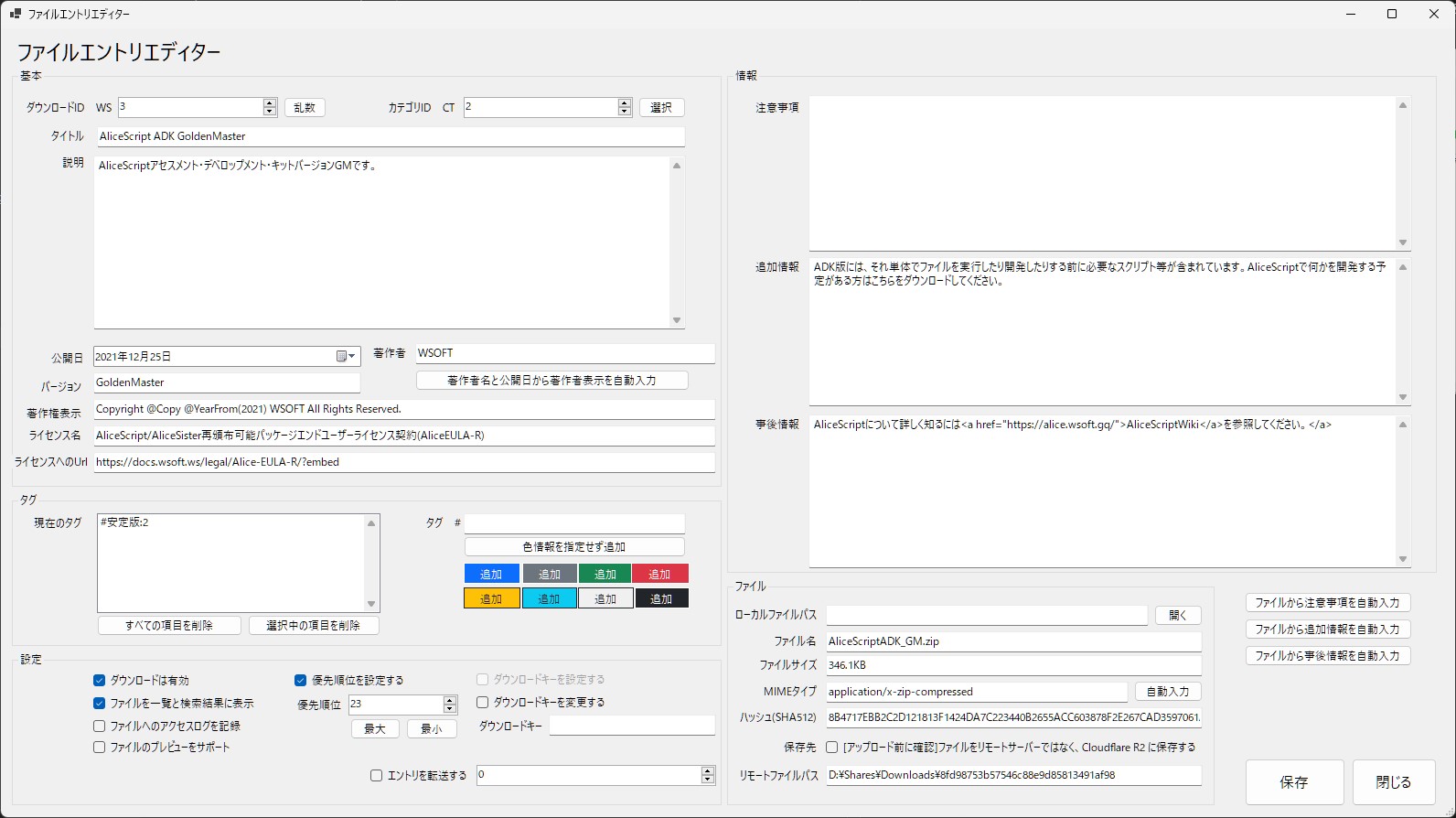Add tag with black 追加 button
The width and height of the screenshot is (1456, 818).
(x=660, y=599)
